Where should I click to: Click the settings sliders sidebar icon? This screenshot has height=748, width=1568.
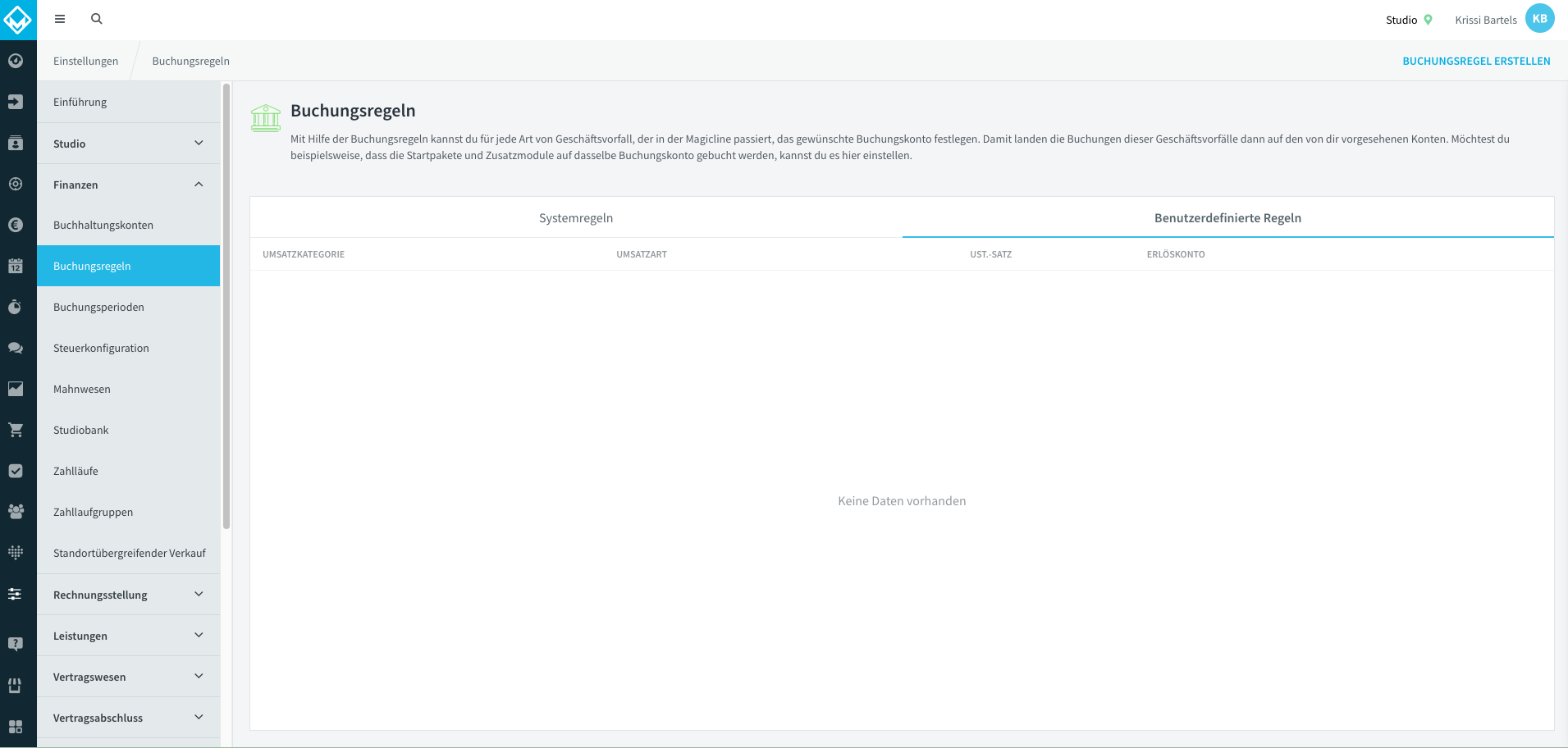[x=16, y=594]
